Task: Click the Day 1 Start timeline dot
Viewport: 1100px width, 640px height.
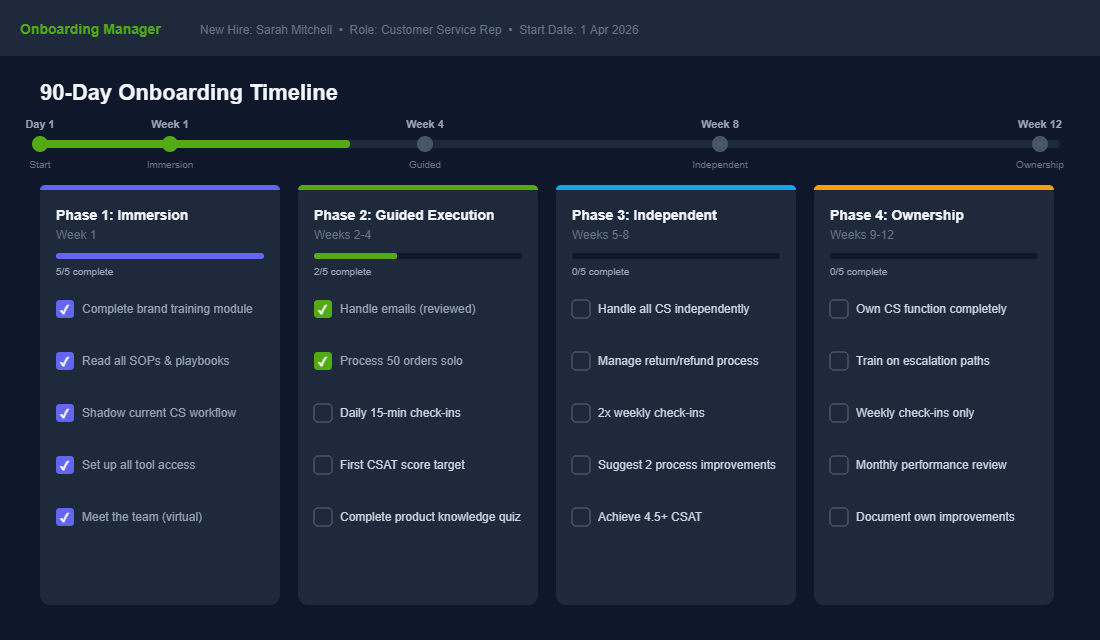Action: [40, 144]
